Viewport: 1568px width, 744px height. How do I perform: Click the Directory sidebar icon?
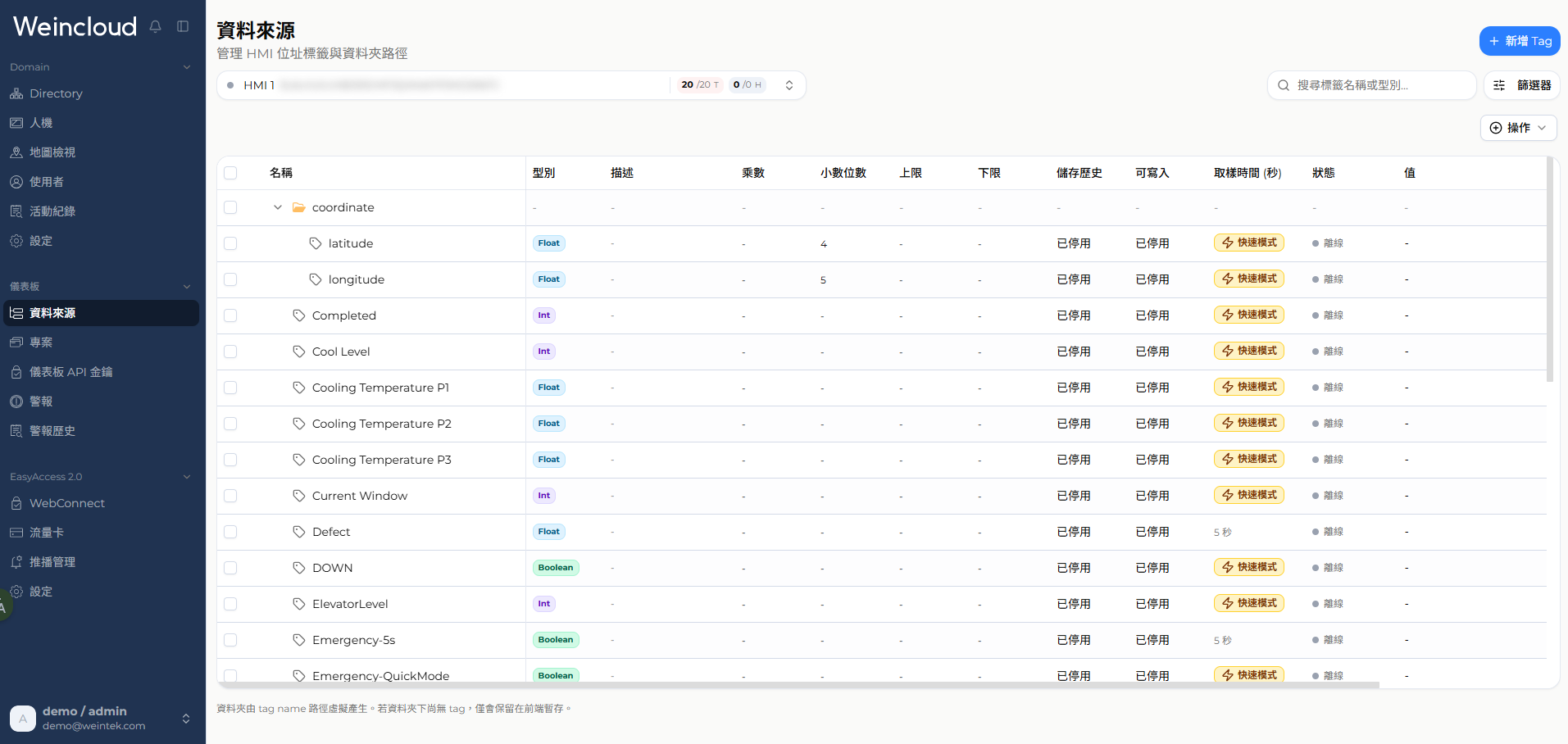click(x=16, y=93)
